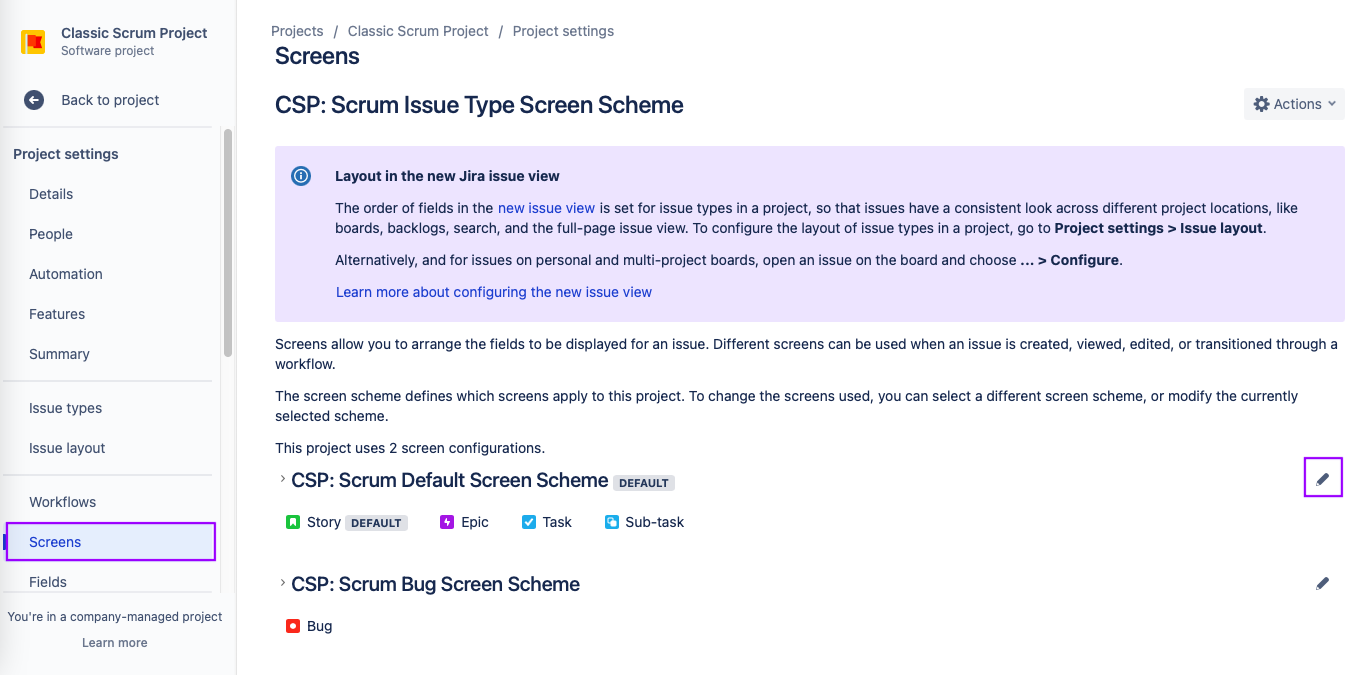Open the new issue view link
Image resolution: width=1363 pixels, height=675 pixels.
click(x=546, y=208)
